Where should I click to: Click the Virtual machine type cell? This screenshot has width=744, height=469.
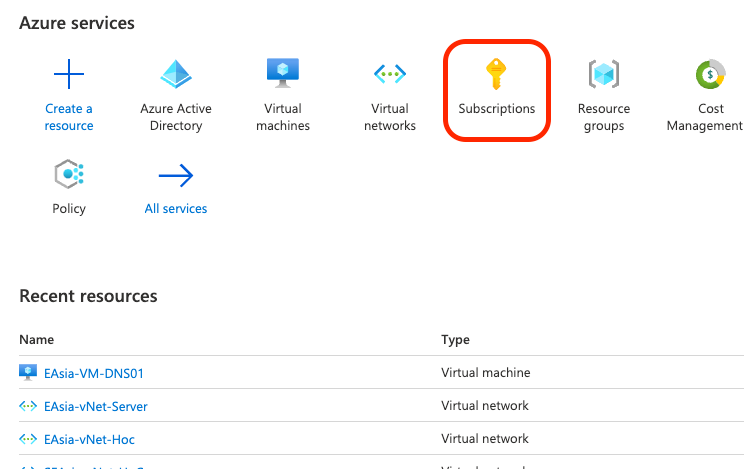click(485, 373)
